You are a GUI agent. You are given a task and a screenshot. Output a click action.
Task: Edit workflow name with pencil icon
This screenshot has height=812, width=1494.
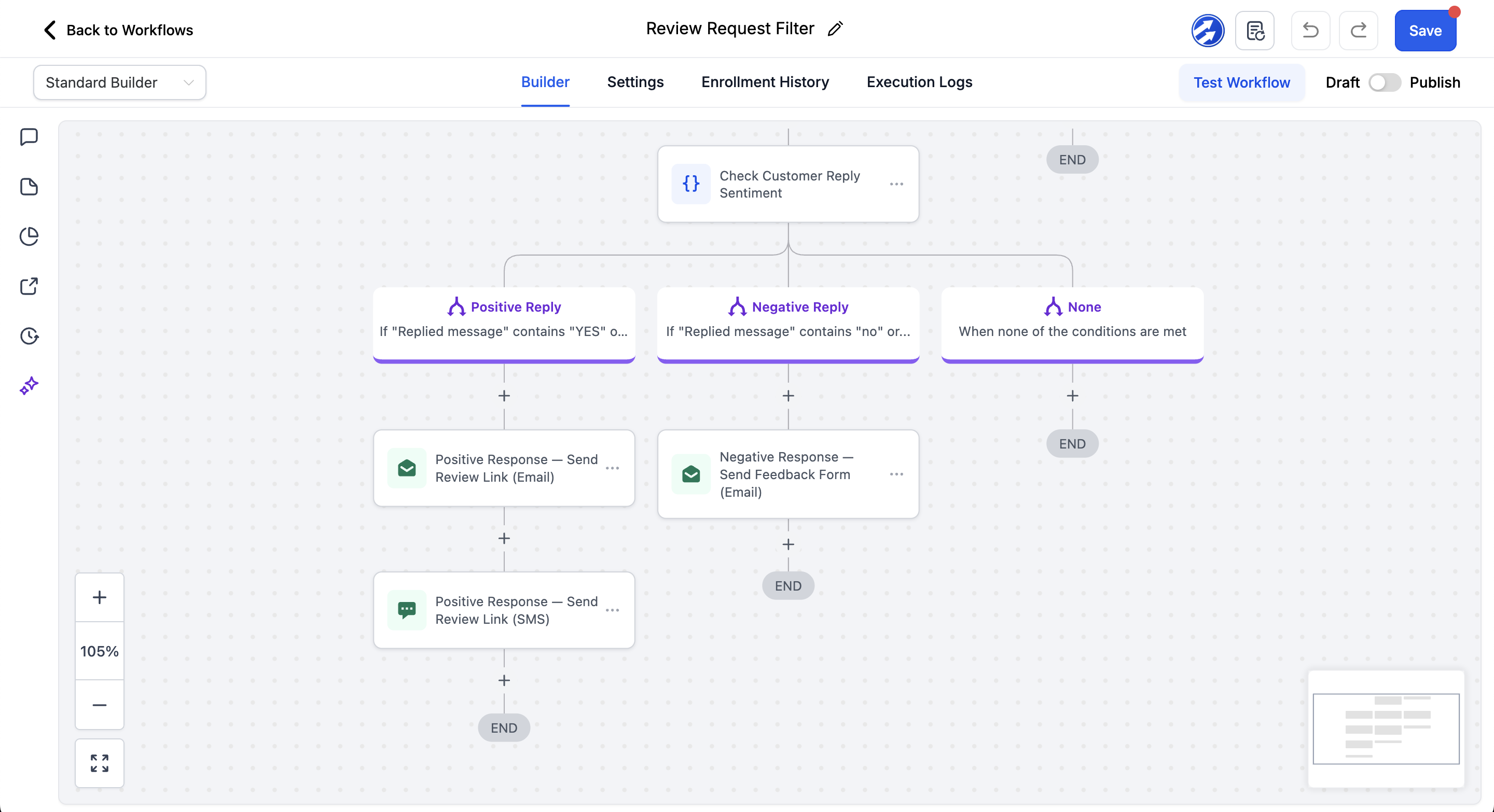point(835,29)
